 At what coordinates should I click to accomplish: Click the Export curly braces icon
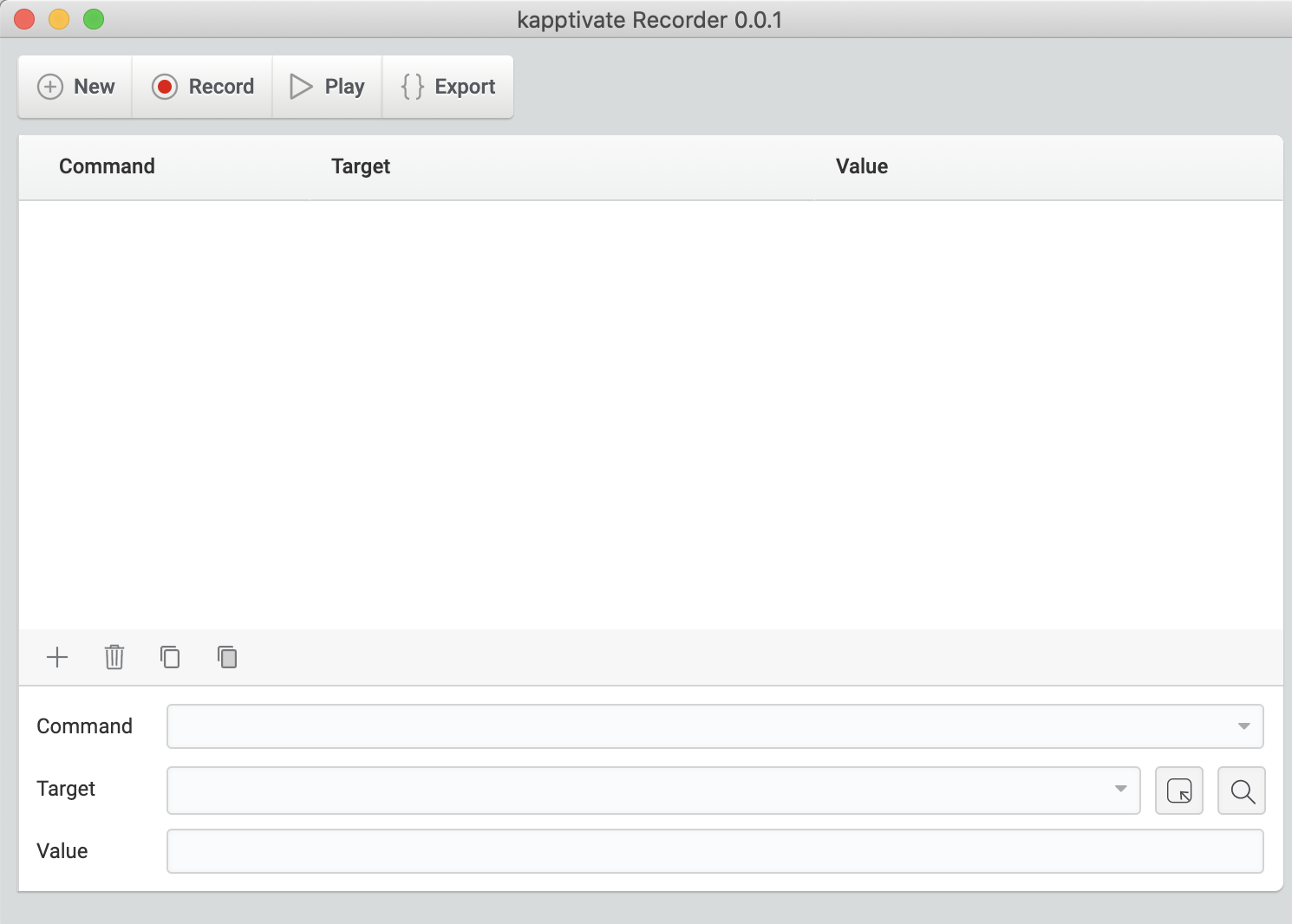click(x=411, y=87)
